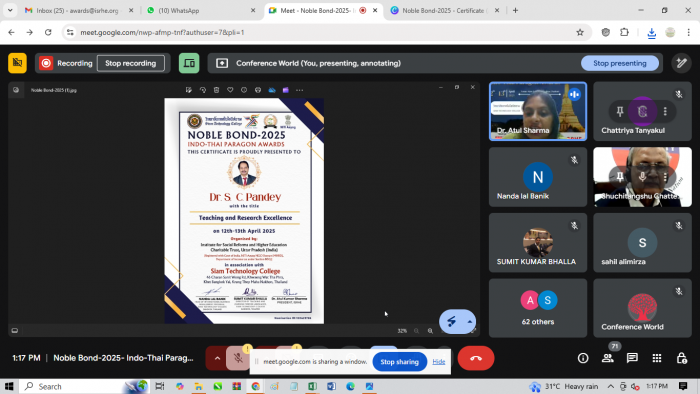Open host controls lock icon
This screenshot has width=700, height=394.
[682, 358]
